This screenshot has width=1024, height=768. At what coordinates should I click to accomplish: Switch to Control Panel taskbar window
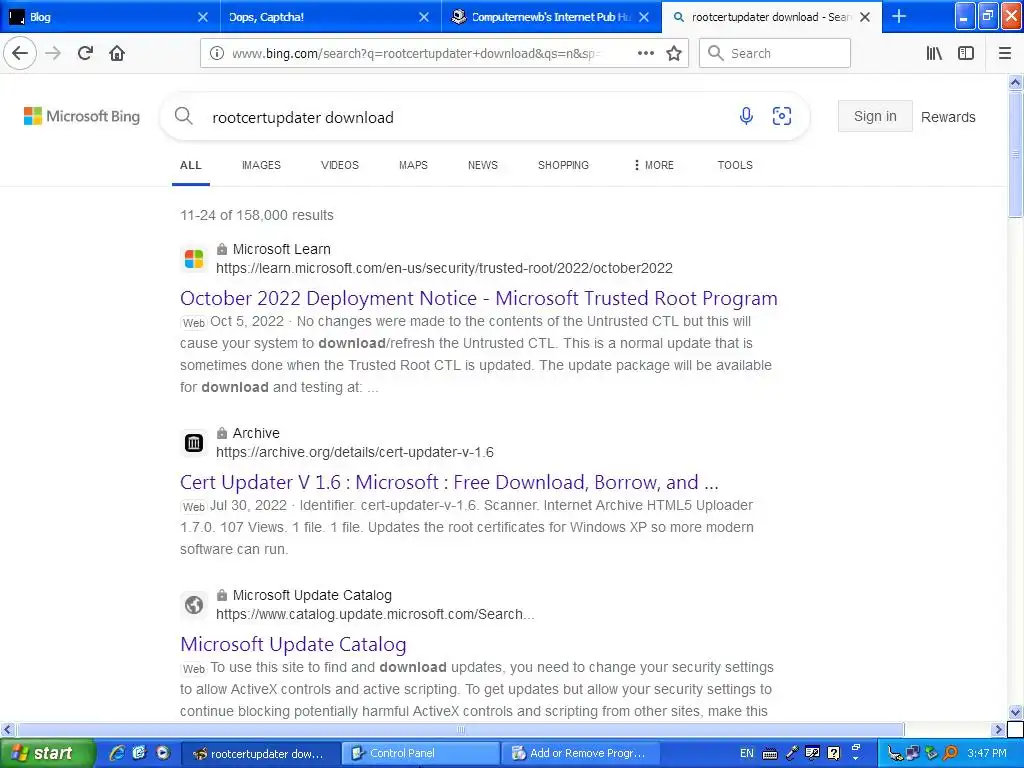[420, 753]
